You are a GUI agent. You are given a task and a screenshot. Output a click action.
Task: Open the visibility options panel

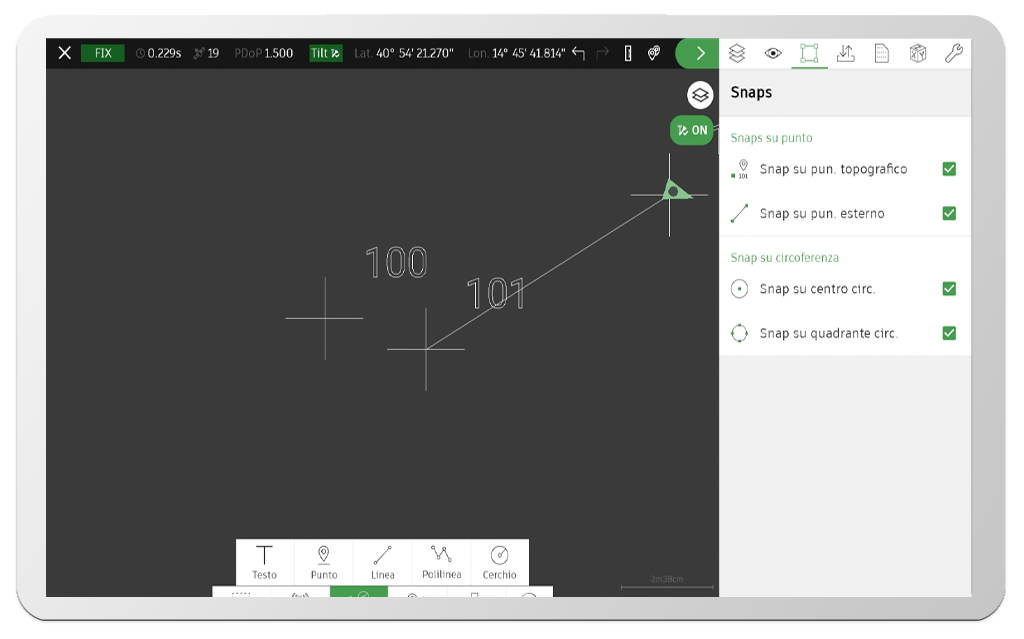tap(773, 53)
